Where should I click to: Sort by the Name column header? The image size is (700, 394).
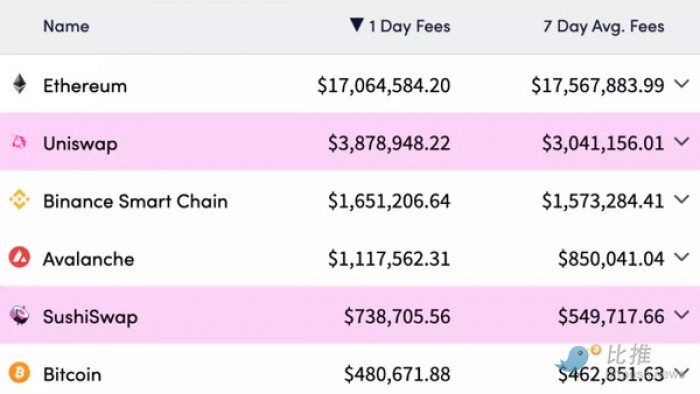point(66,26)
